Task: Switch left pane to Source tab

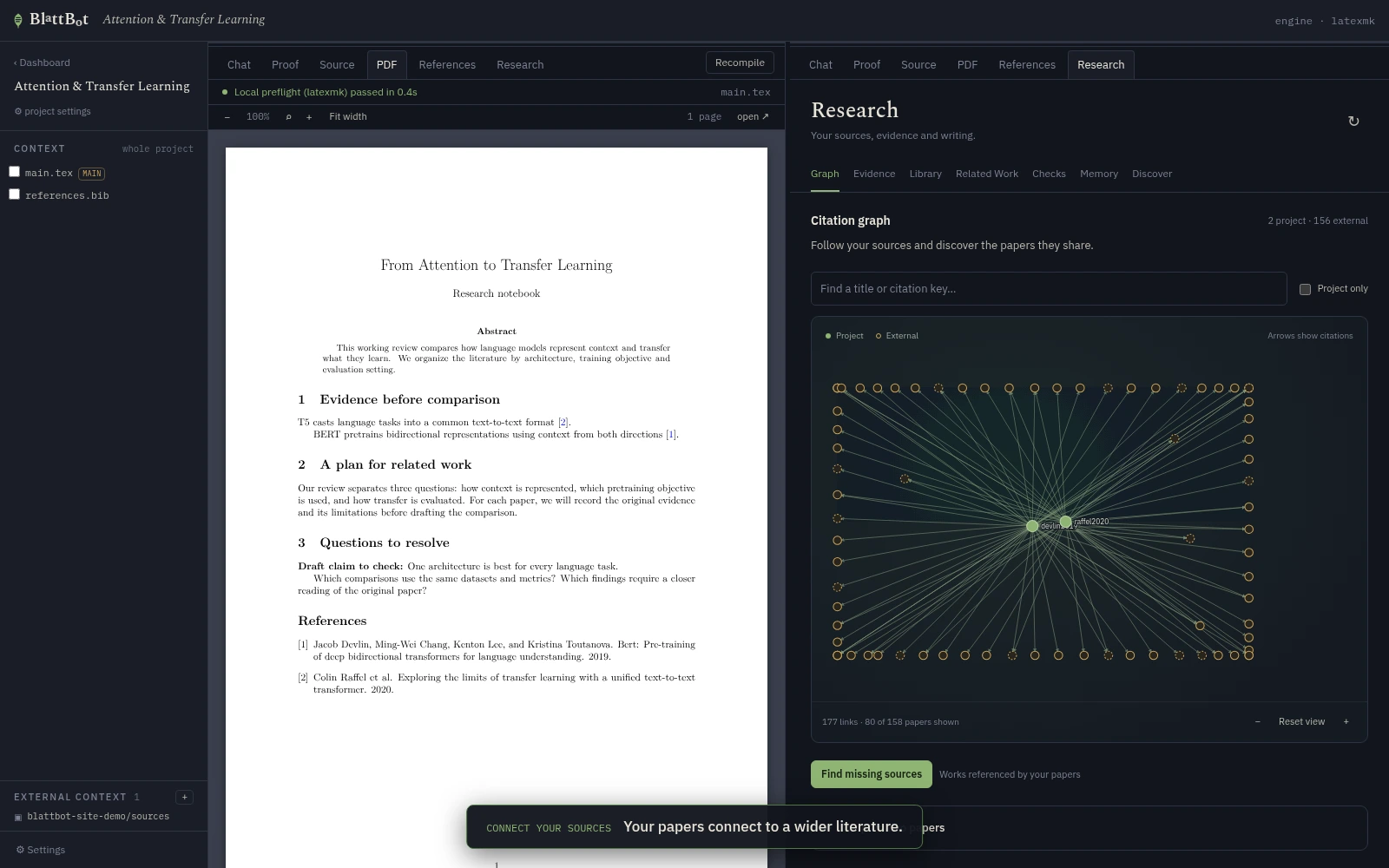Action: click(x=337, y=65)
